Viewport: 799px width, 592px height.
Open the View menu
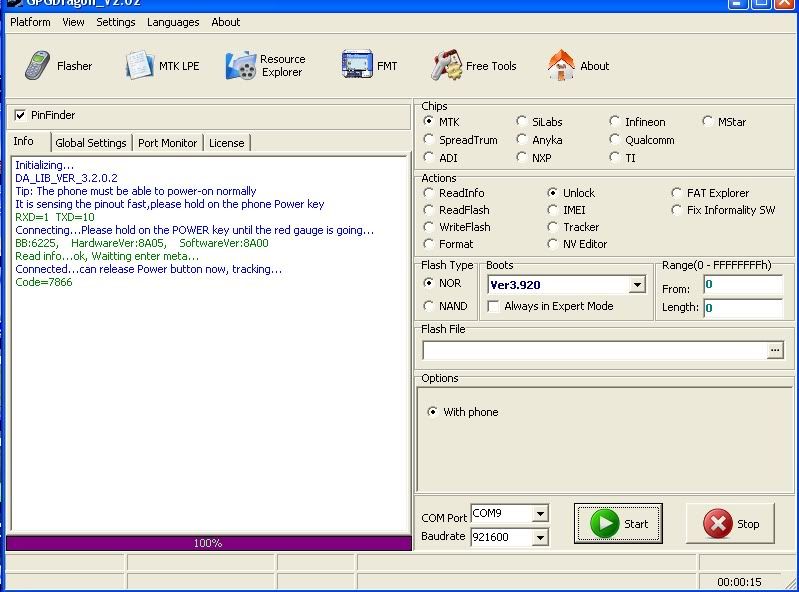pyautogui.click(x=73, y=22)
